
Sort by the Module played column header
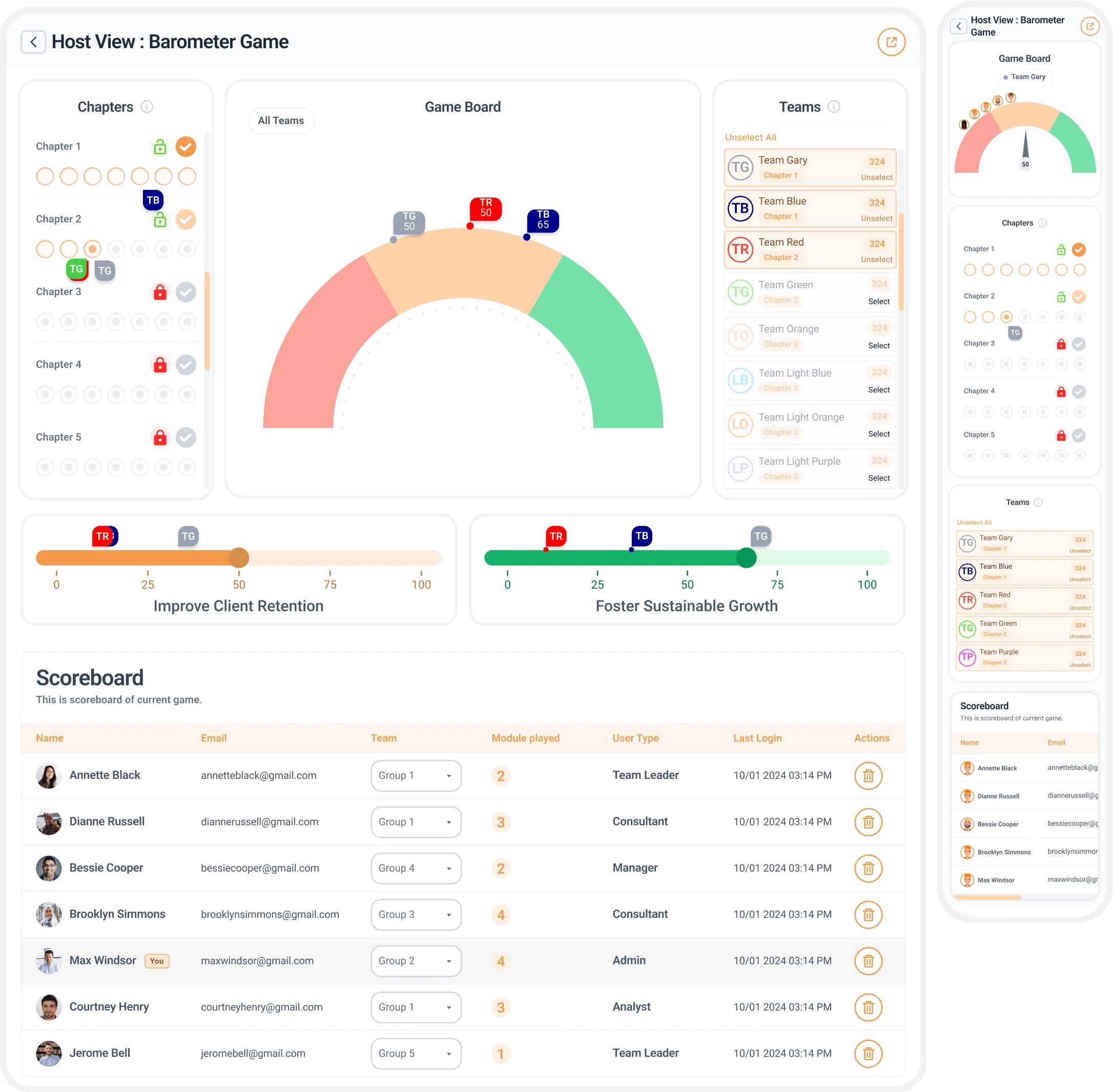click(x=525, y=738)
